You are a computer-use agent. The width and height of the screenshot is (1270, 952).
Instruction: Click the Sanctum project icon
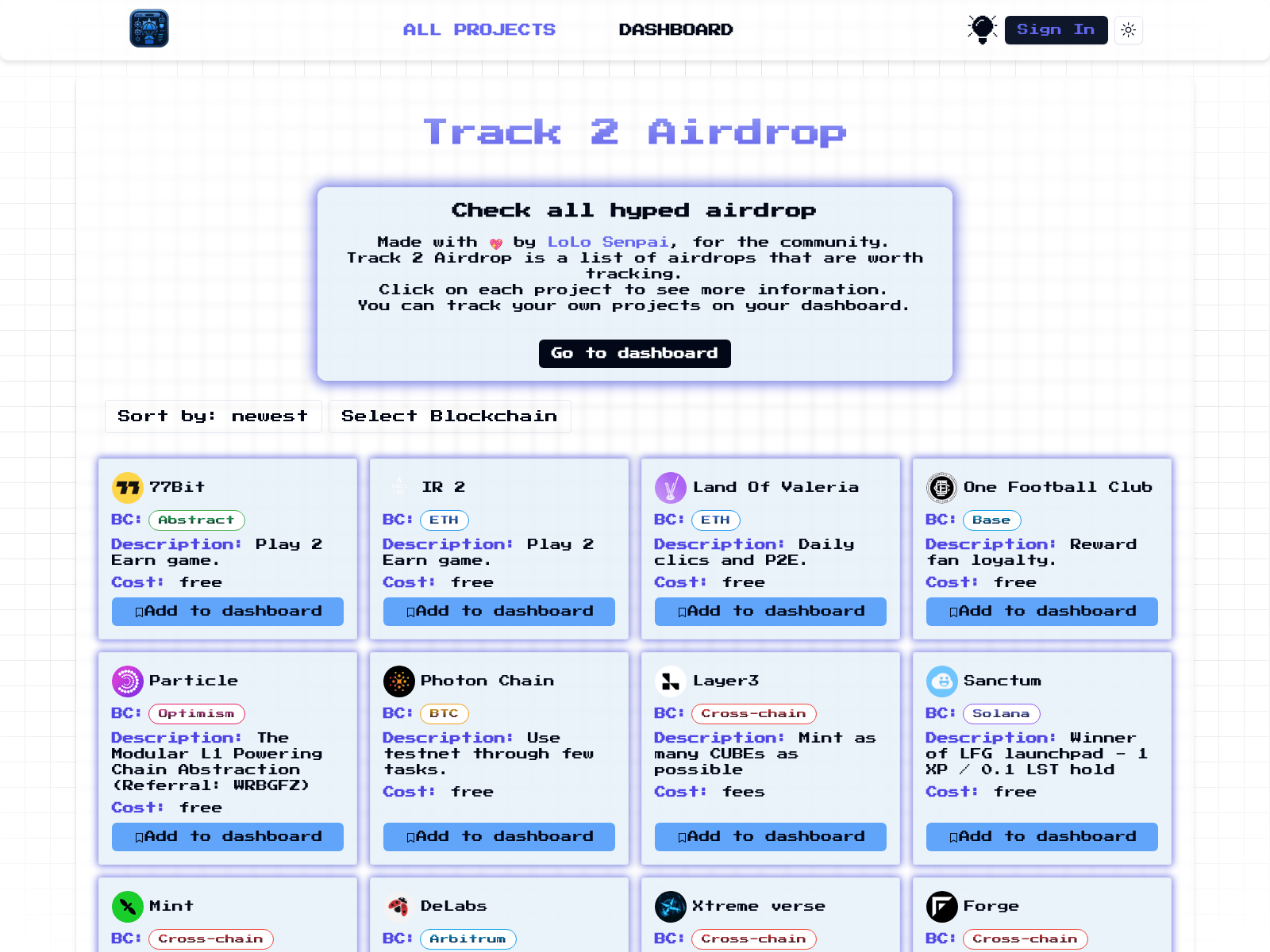(x=941, y=681)
